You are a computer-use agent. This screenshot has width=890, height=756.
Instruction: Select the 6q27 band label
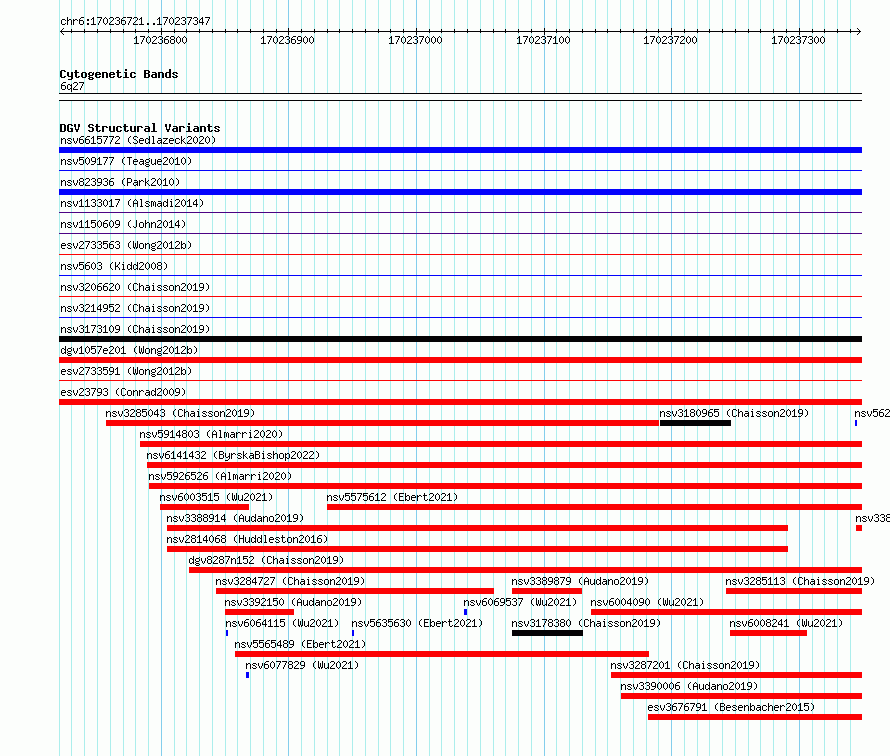pyautogui.click(x=72, y=86)
